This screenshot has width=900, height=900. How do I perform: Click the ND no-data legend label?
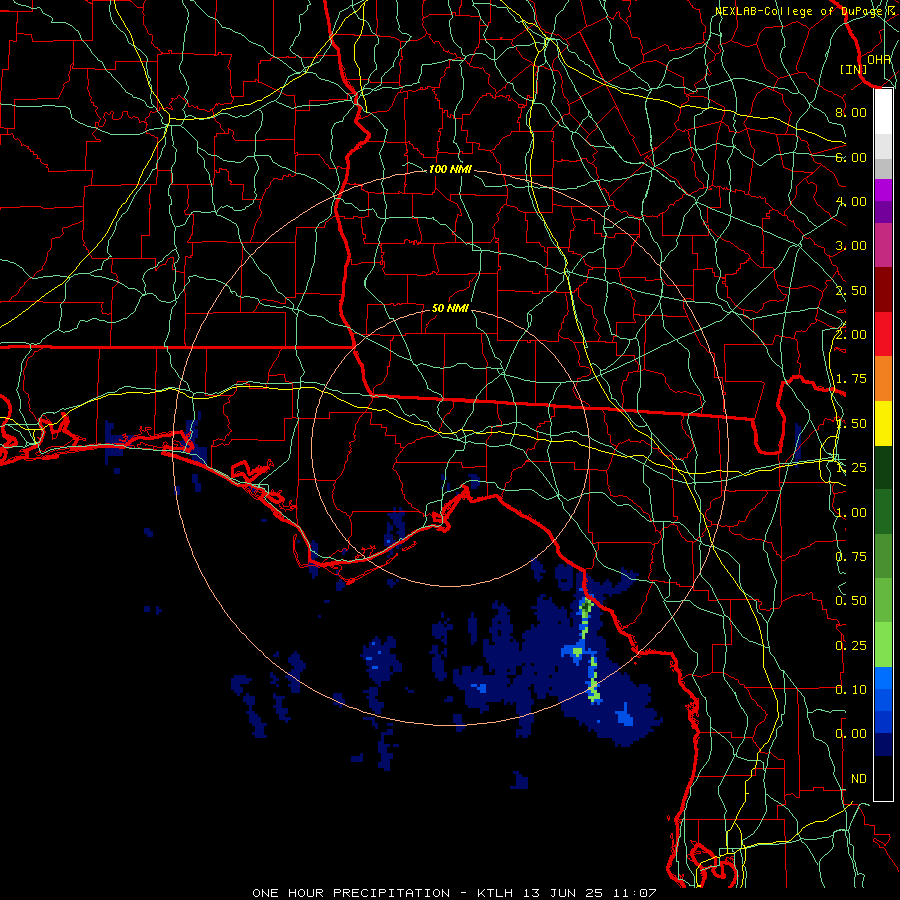(x=859, y=779)
